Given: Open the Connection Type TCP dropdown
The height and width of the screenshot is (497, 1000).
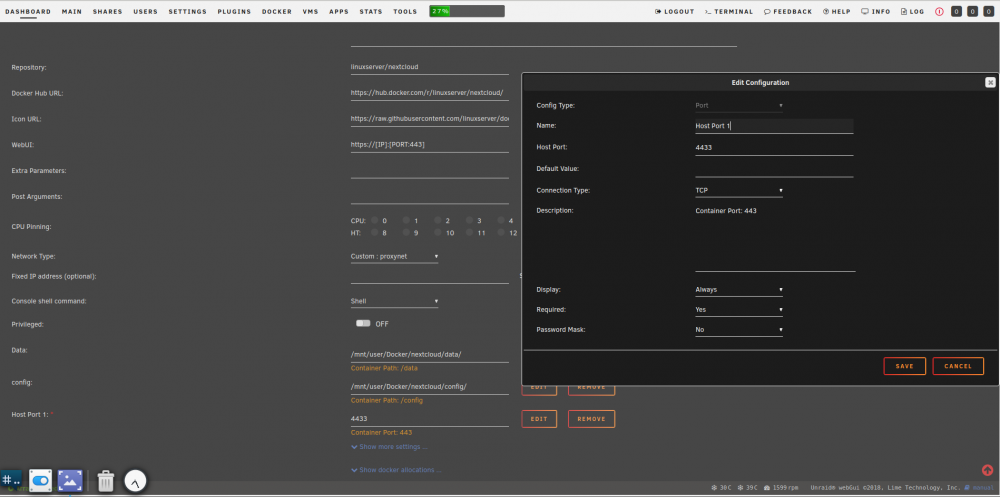Looking at the screenshot, I should pyautogui.click(x=739, y=190).
